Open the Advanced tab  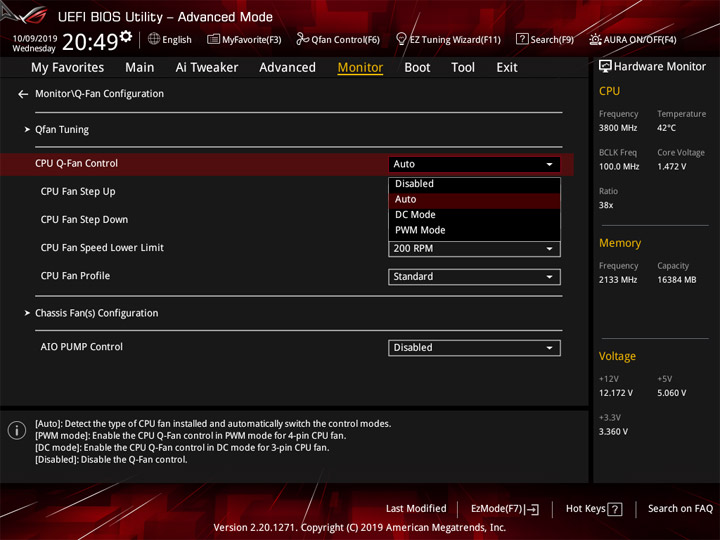tap(287, 68)
